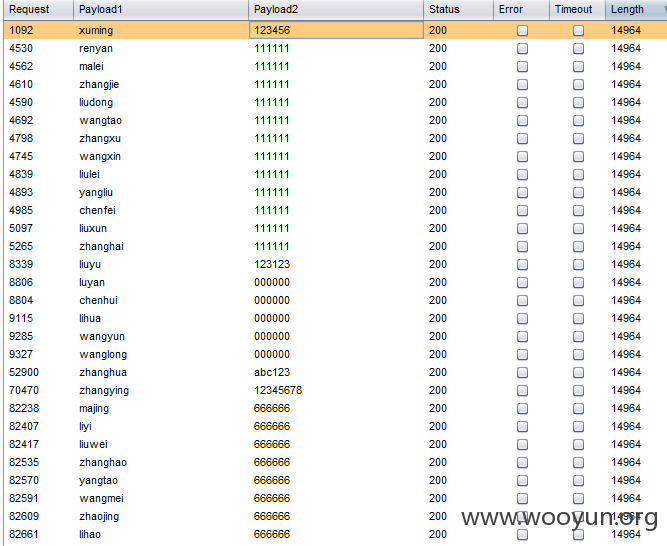
Task: Toggle Timeout checkbox in malei row
Action: pos(578,66)
